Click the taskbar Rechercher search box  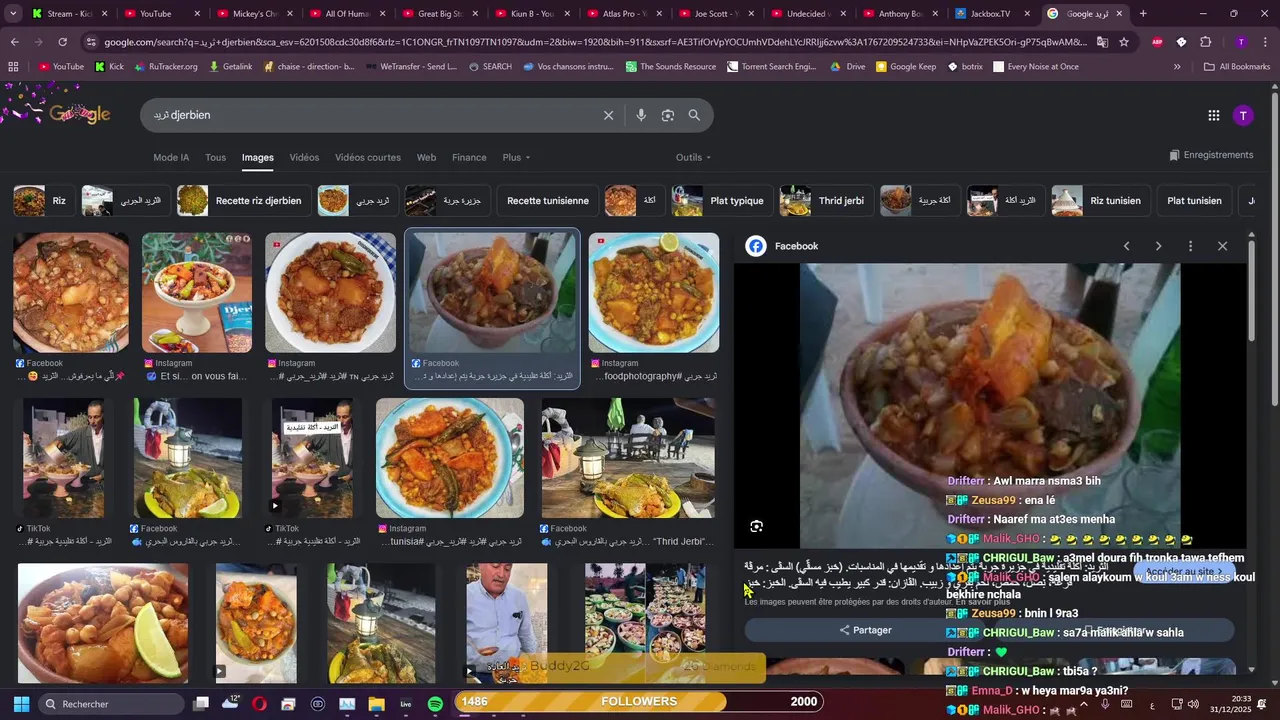click(110, 704)
